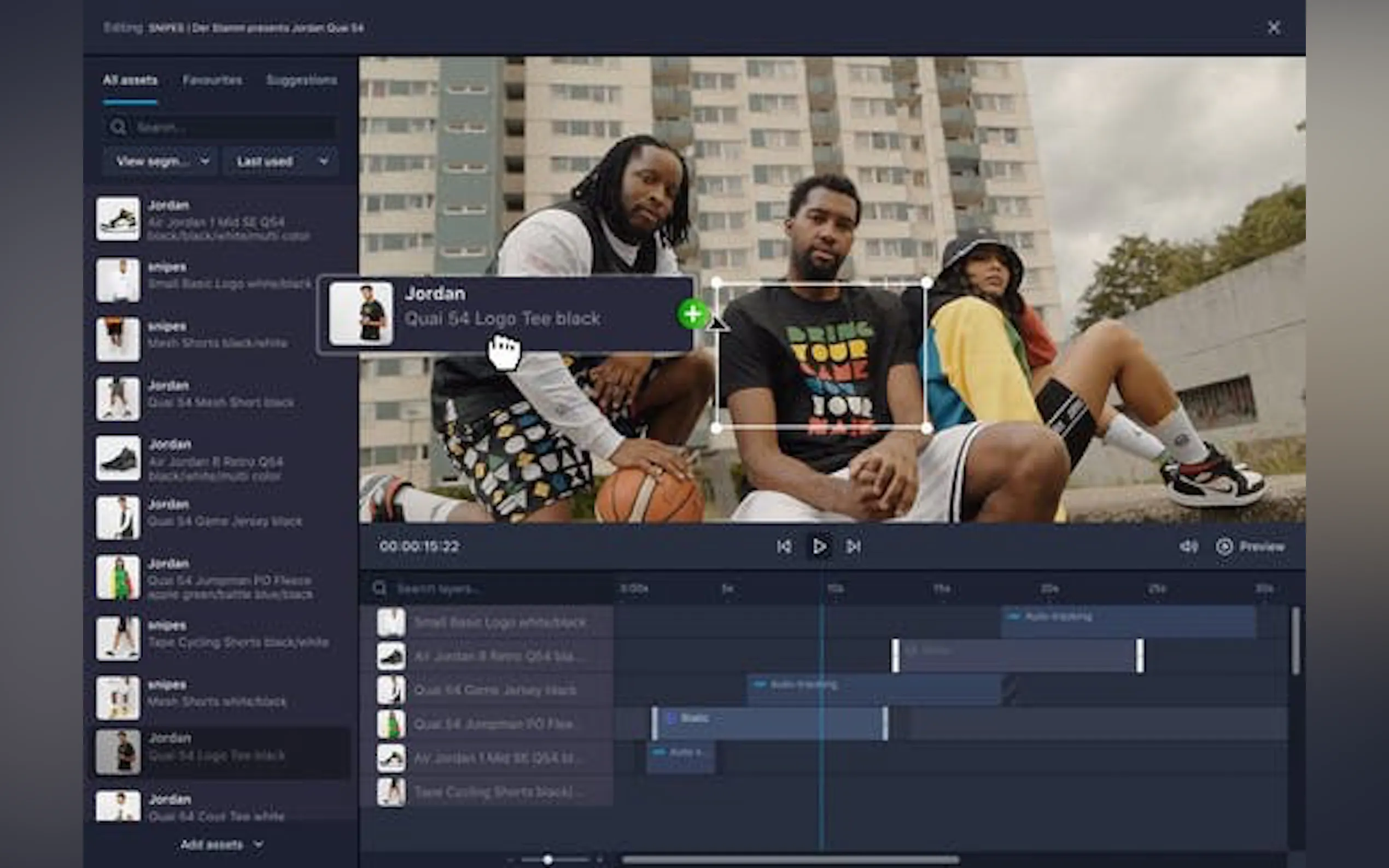Viewport: 1389px width, 868px height.
Task: Click the vertical layers scrollbar
Action: point(1295,641)
